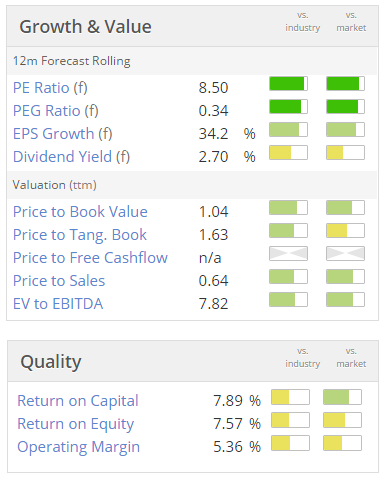Click the Return on Equity link
The image size is (385, 480).
click(x=75, y=424)
